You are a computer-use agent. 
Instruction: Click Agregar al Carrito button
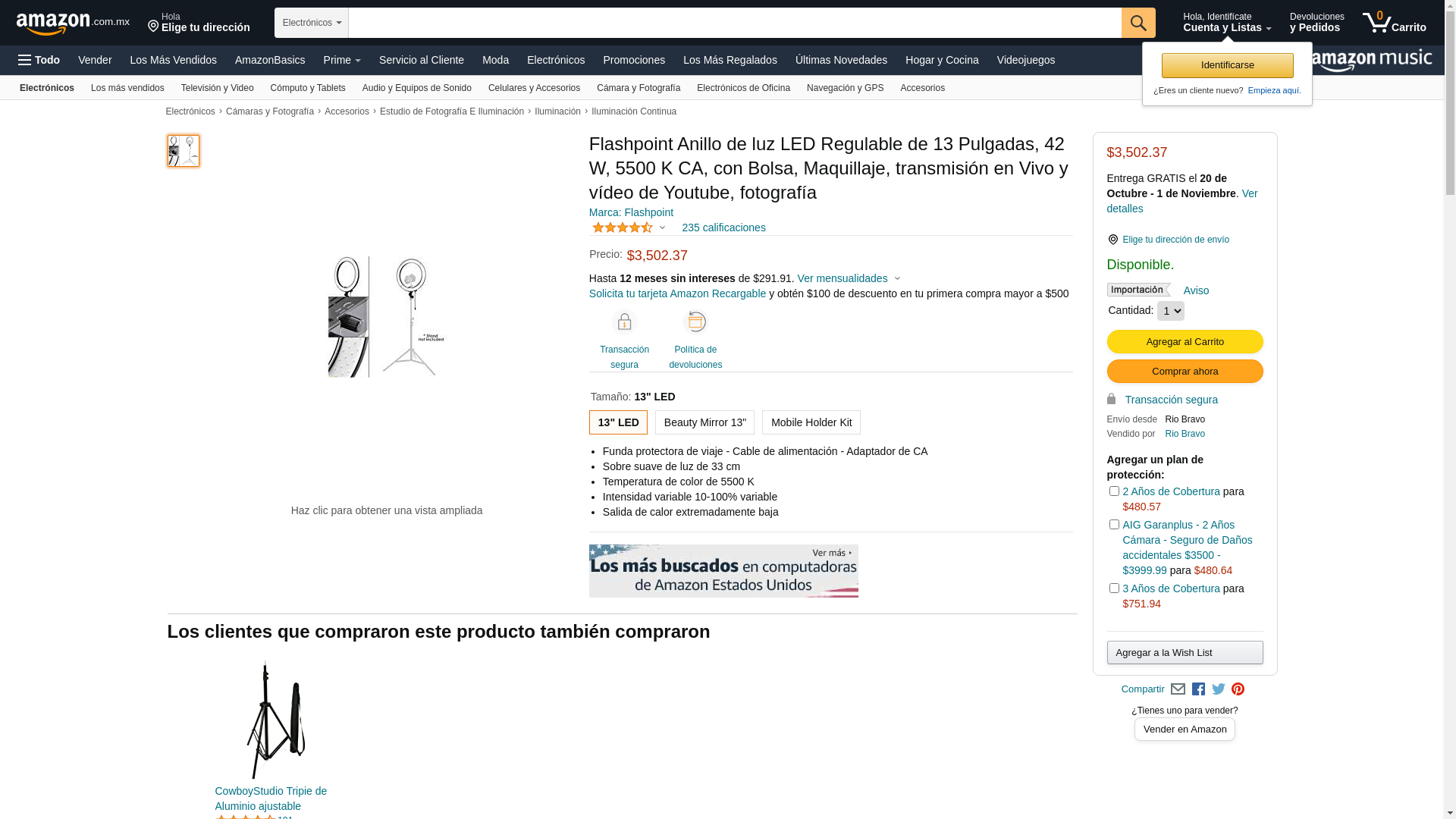click(1185, 342)
